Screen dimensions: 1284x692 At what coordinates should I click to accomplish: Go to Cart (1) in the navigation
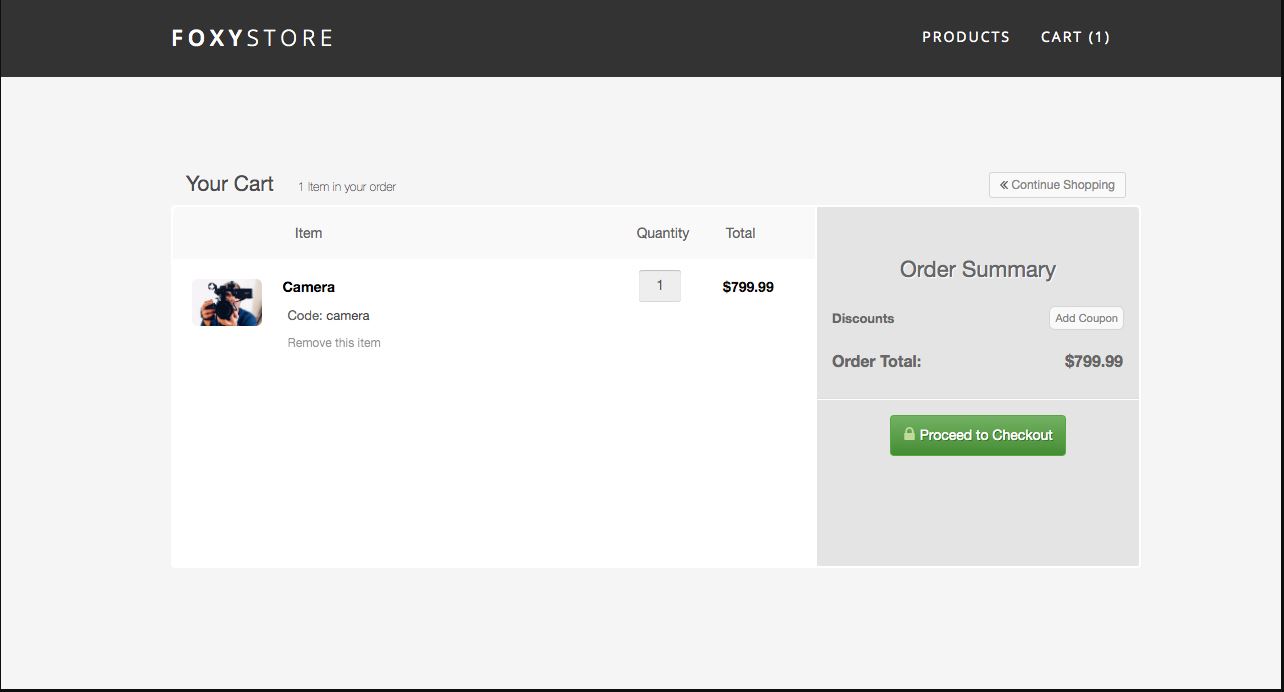point(1075,37)
